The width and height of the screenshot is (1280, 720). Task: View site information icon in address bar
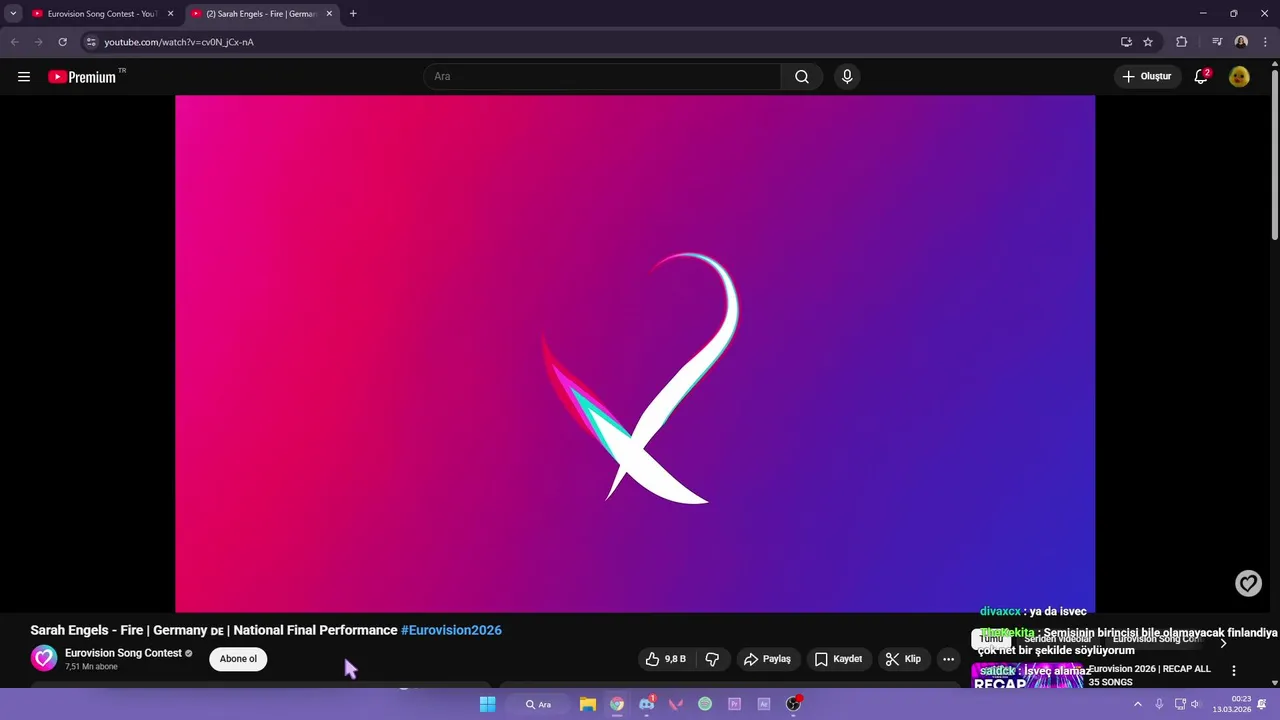(91, 42)
